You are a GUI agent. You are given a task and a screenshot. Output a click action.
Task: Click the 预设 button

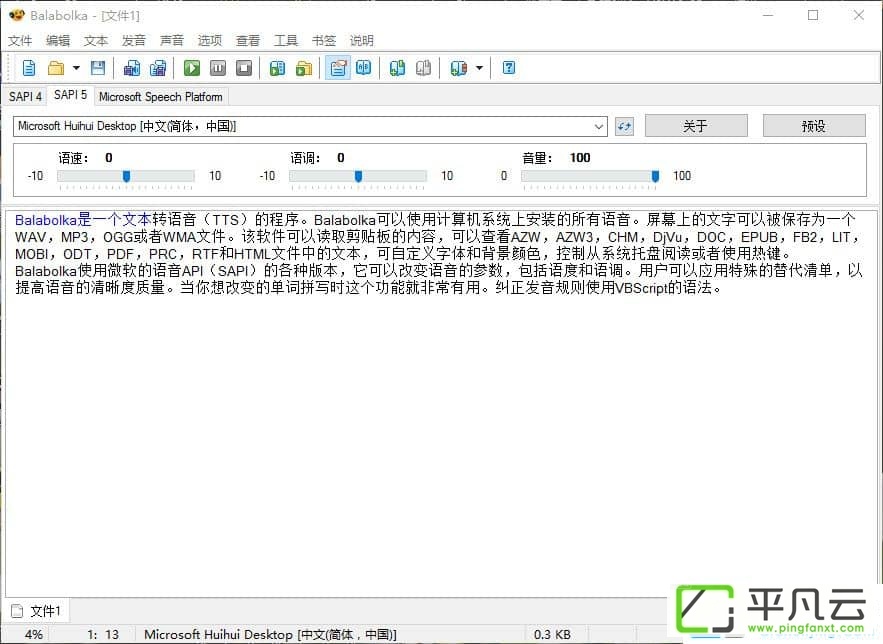pyautogui.click(x=814, y=126)
